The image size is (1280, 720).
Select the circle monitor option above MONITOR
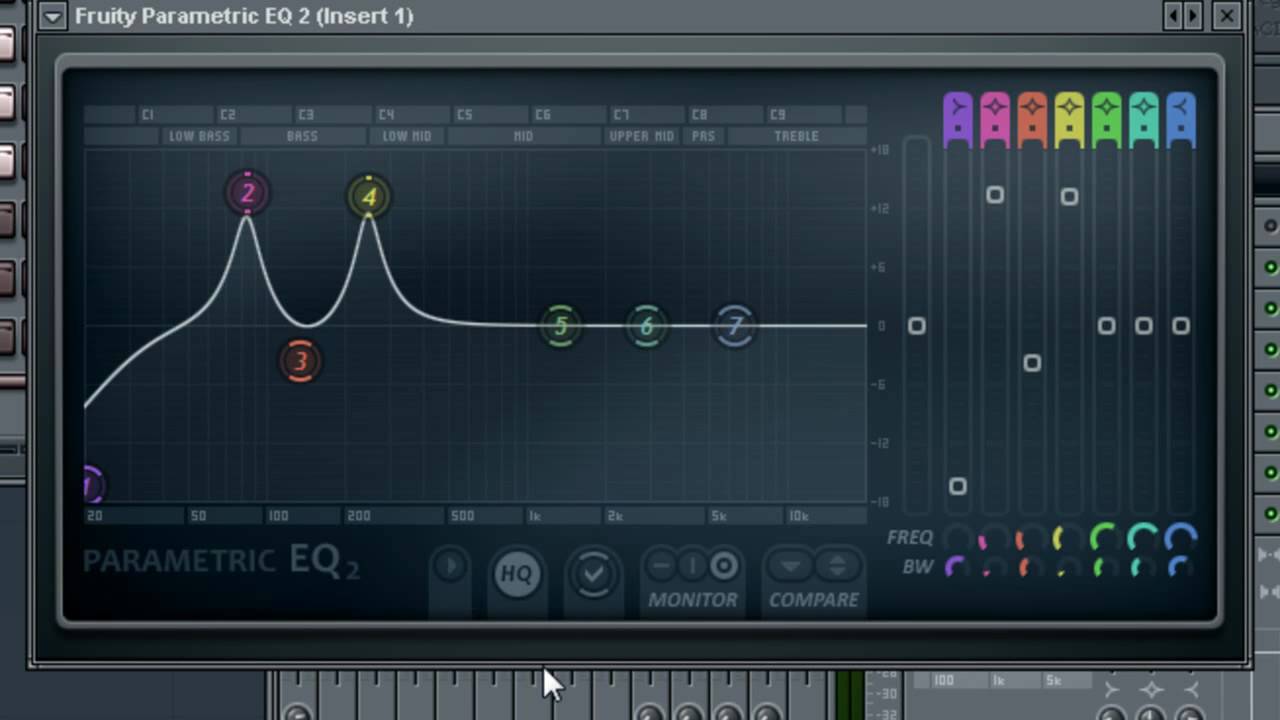click(x=724, y=566)
